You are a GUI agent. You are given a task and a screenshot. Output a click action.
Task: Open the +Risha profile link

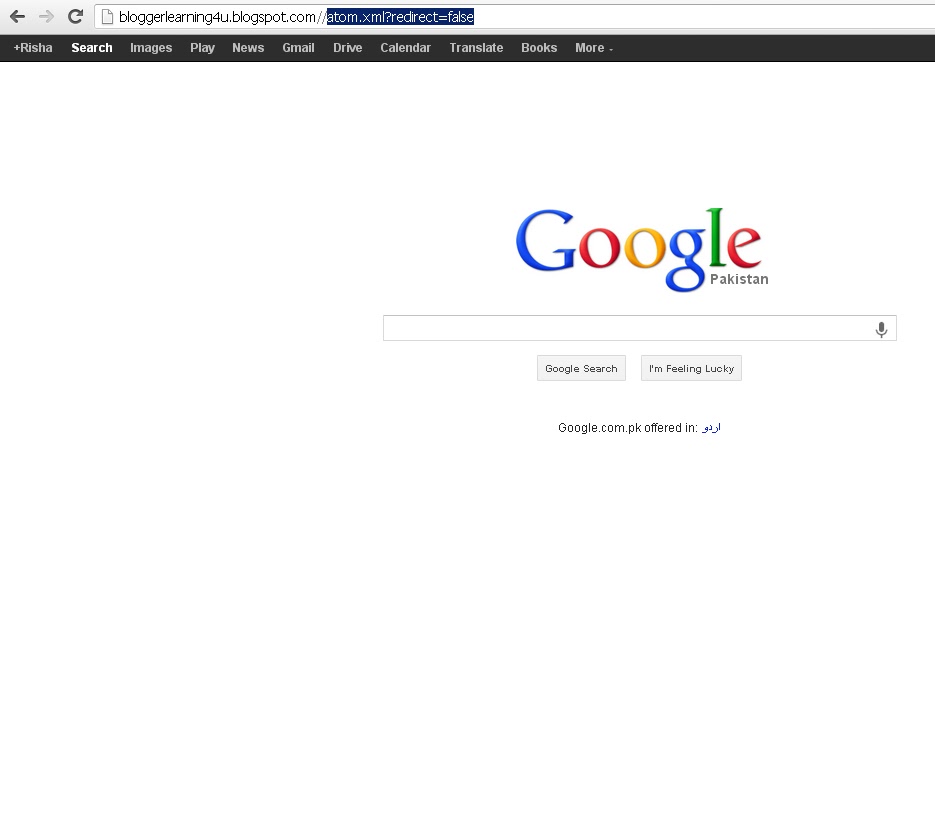point(33,48)
